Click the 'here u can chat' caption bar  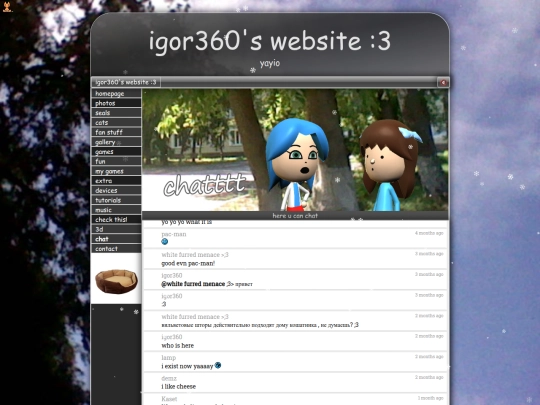pyautogui.click(x=295, y=216)
